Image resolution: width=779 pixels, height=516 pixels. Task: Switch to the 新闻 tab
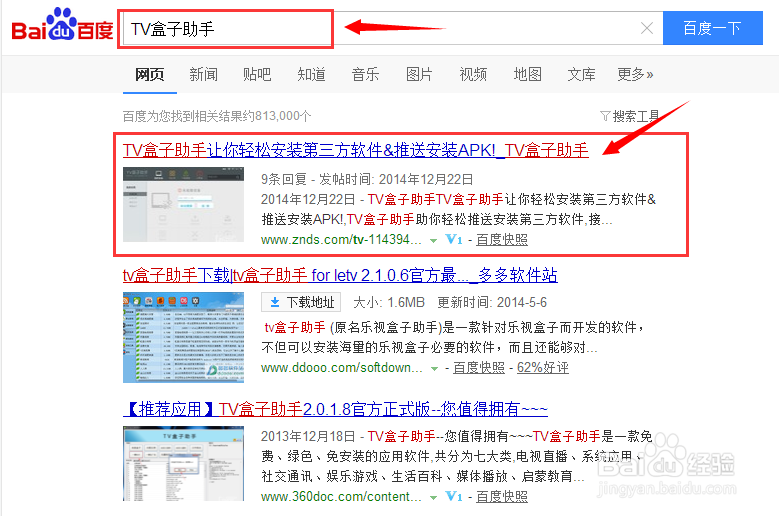203,74
